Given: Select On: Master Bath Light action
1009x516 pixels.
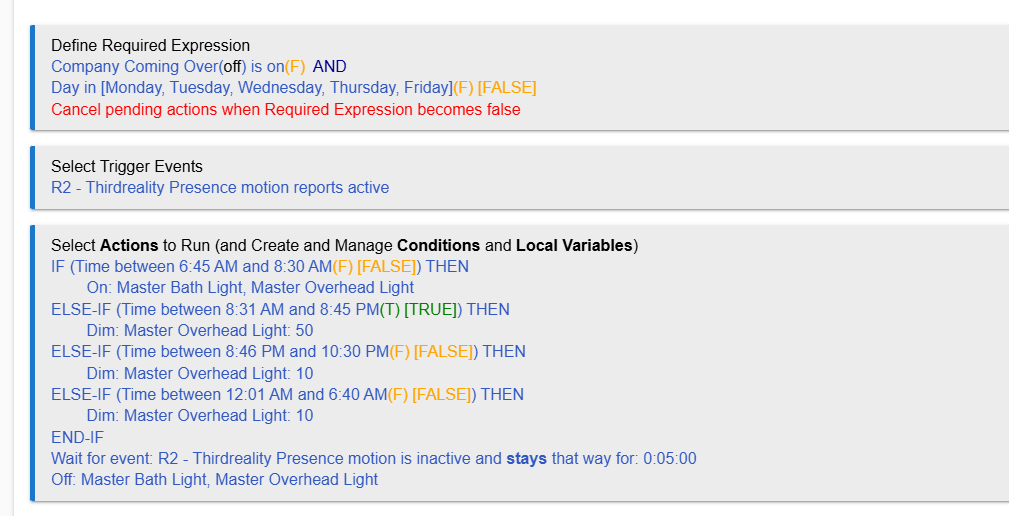Looking at the screenshot, I should (x=250, y=288).
